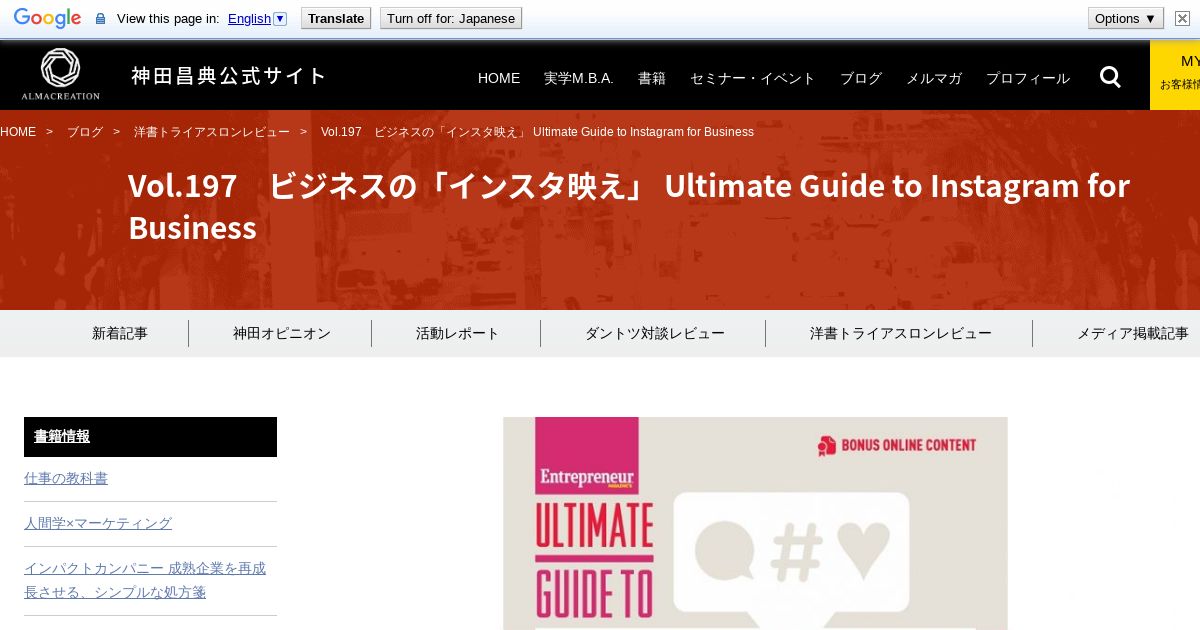Go to ブログ breadcrumb link
This screenshot has width=1200, height=630.
click(x=85, y=132)
